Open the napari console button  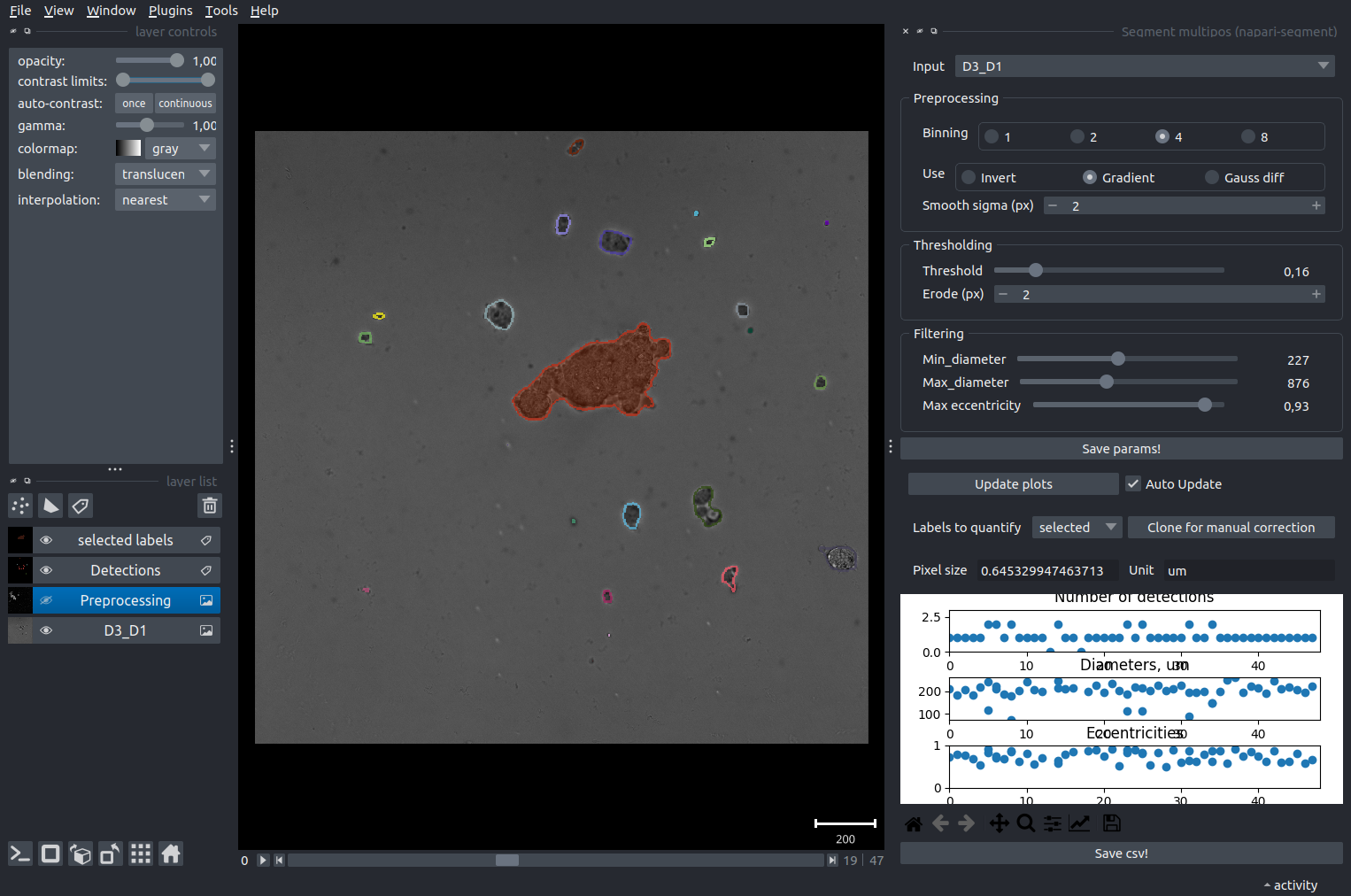20,854
